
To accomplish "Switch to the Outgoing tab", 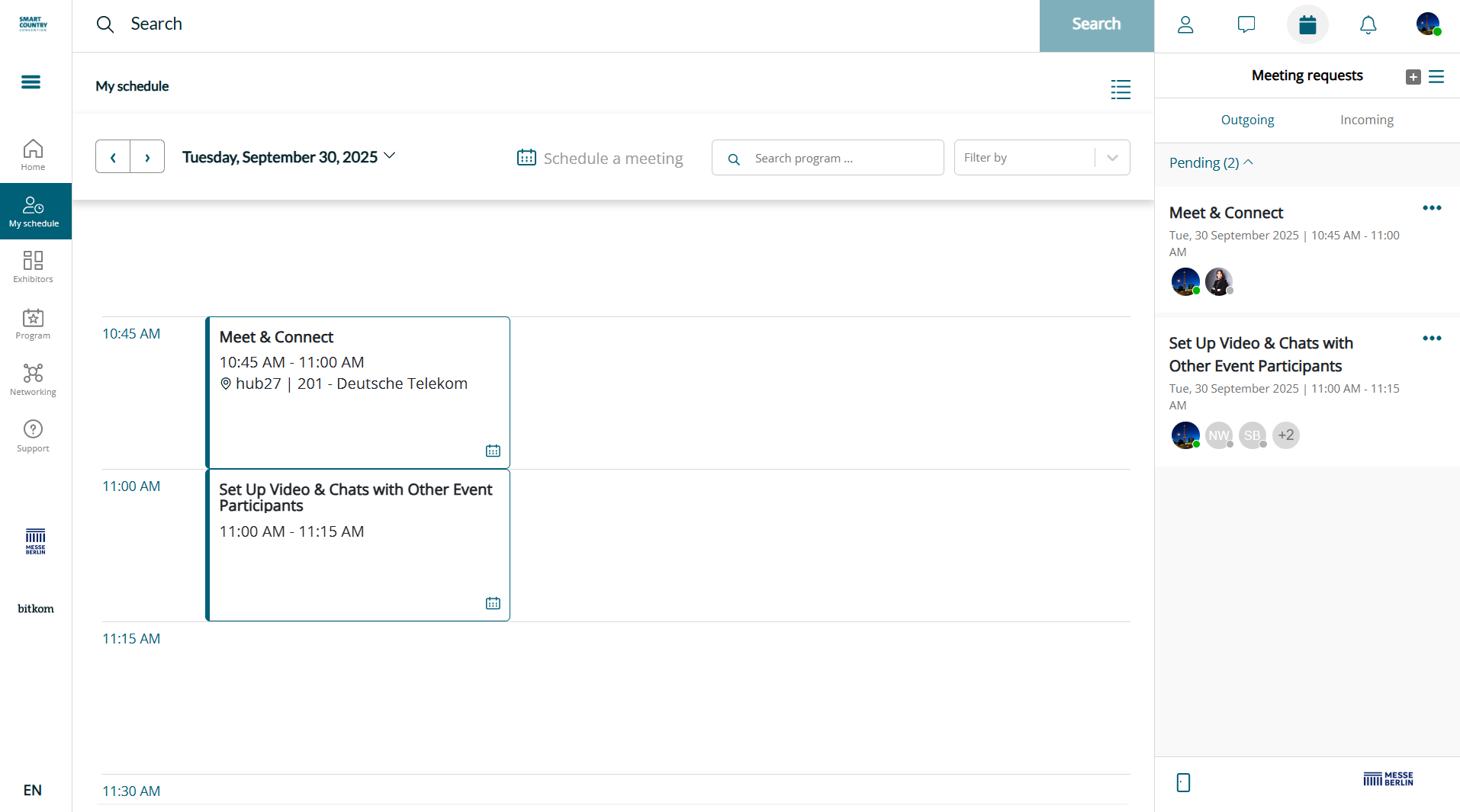I will [x=1247, y=120].
